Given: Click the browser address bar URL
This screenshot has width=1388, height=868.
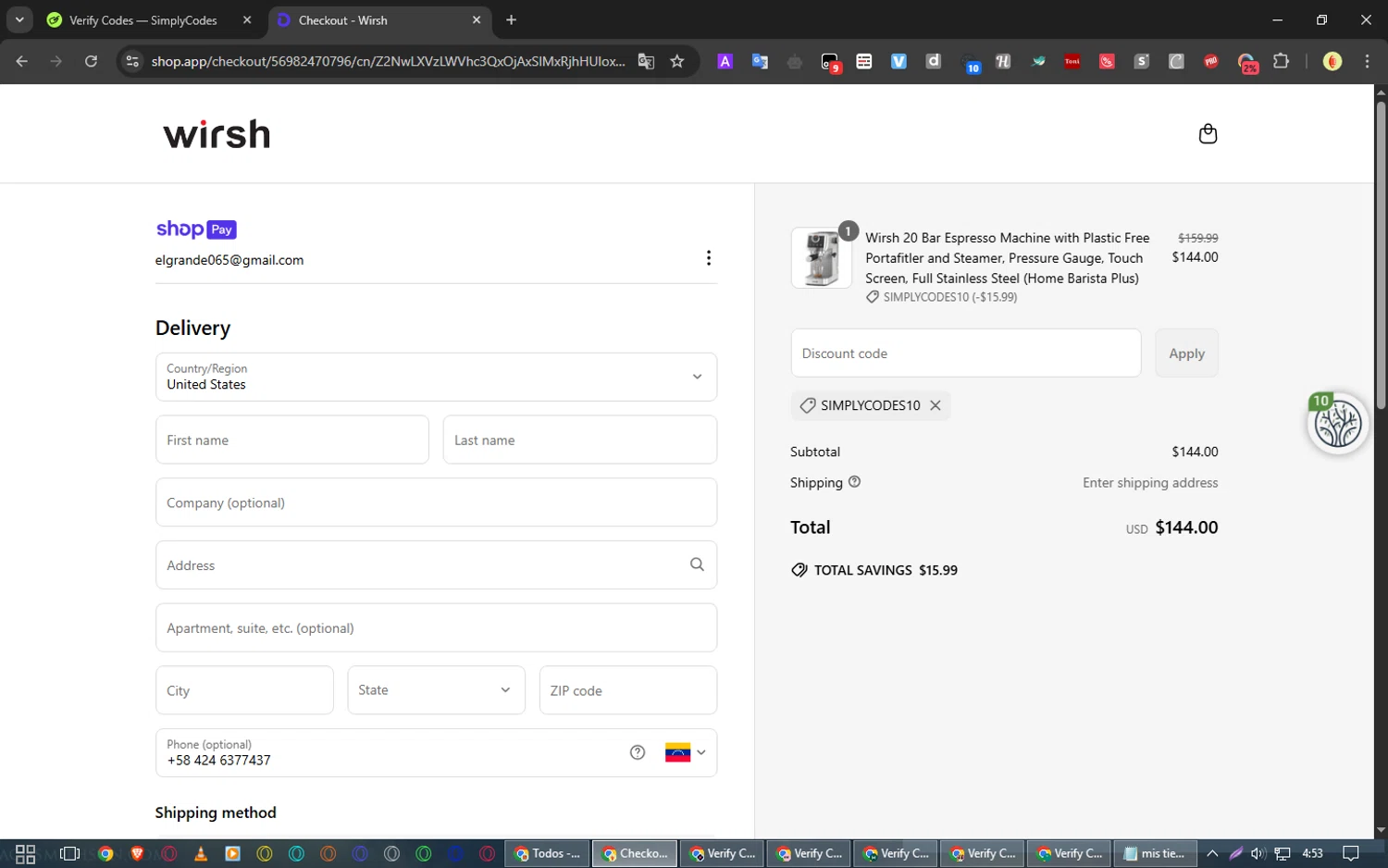Looking at the screenshot, I should tap(388, 61).
